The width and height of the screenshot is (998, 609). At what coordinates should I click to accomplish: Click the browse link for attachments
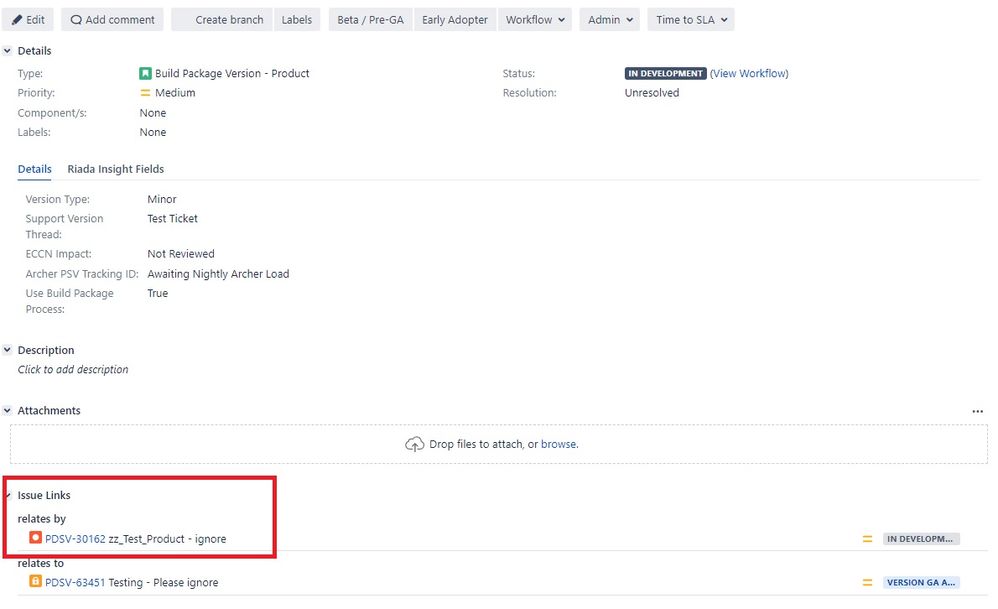point(558,444)
